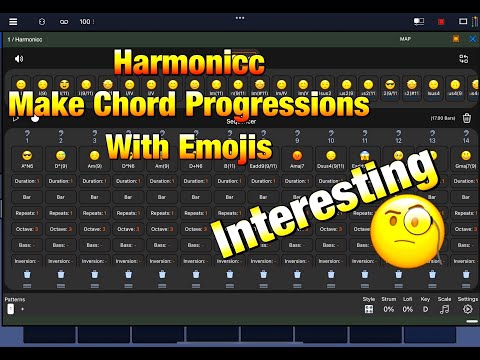The width and height of the screenshot is (480, 360).
Task: Open Octave dropdown for step 1
Action: click(27, 229)
